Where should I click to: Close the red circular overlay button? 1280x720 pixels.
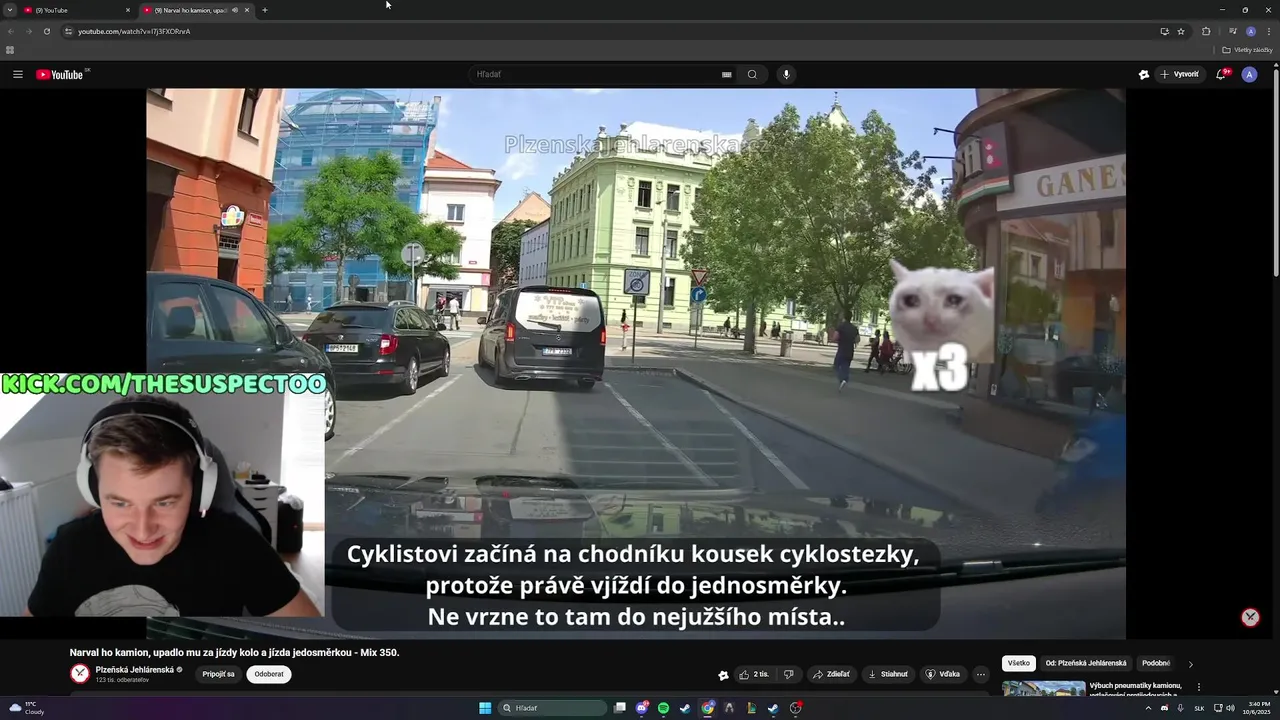(1250, 617)
